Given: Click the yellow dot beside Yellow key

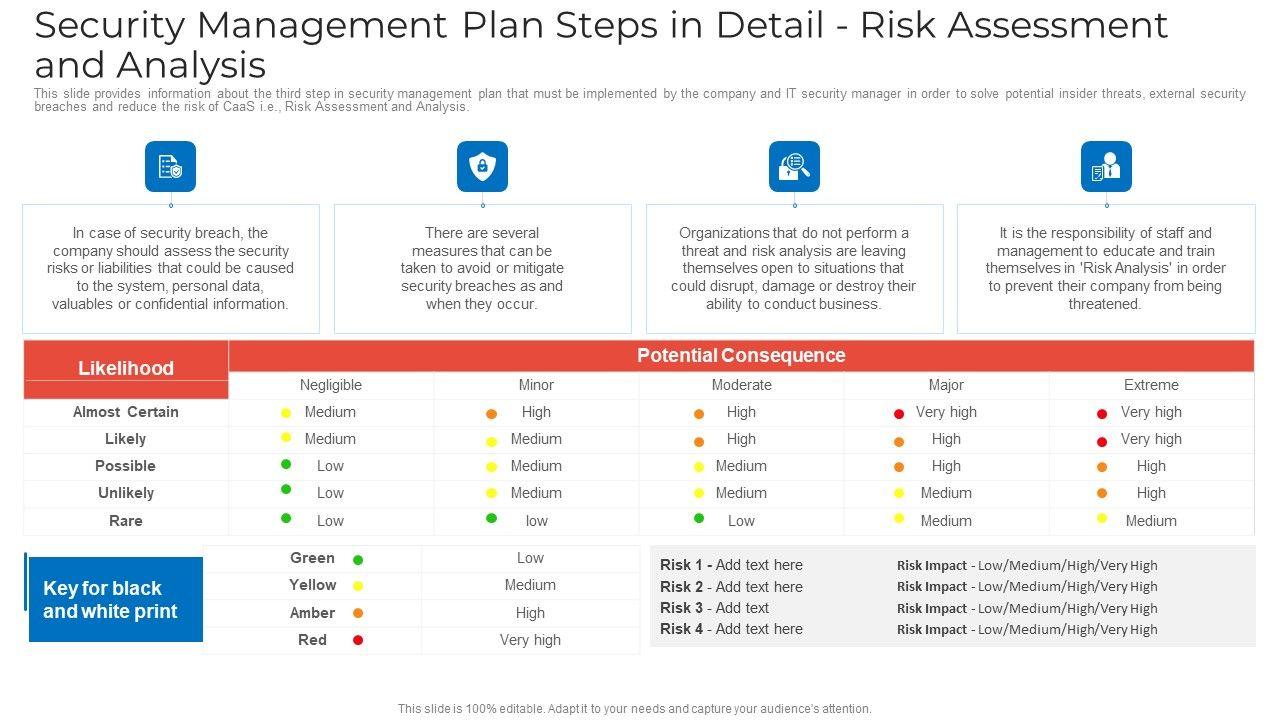Looking at the screenshot, I should pos(358,587).
